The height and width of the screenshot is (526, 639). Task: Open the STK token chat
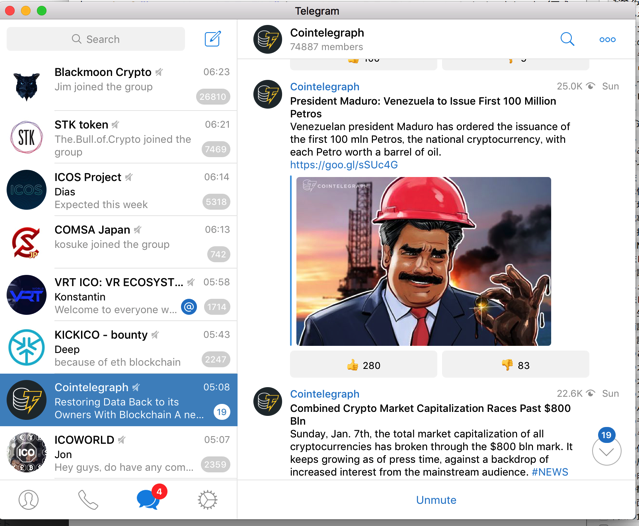(x=119, y=137)
